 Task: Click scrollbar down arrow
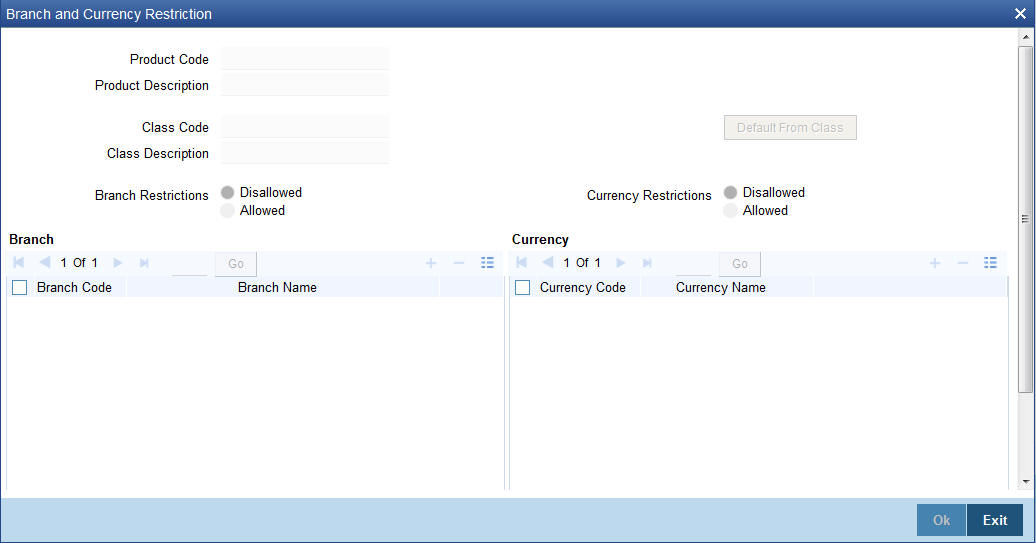coord(1025,482)
